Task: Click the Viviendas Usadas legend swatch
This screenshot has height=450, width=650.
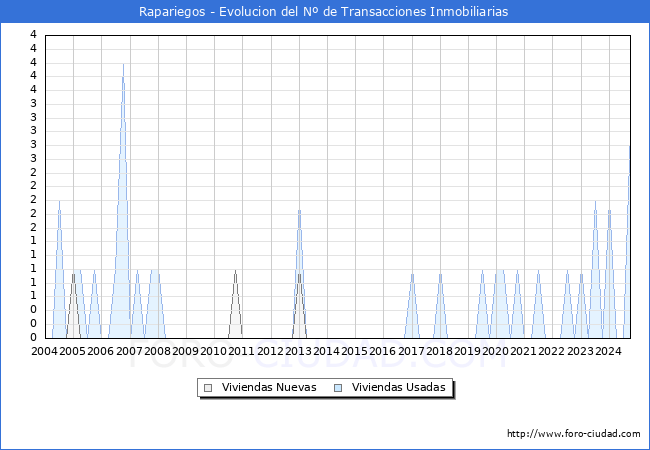Action: coord(338,388)
